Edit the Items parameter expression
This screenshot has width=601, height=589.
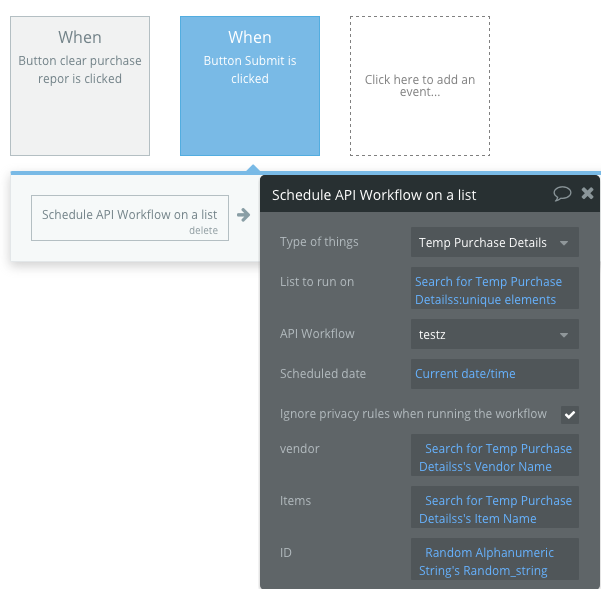(494, 509)
